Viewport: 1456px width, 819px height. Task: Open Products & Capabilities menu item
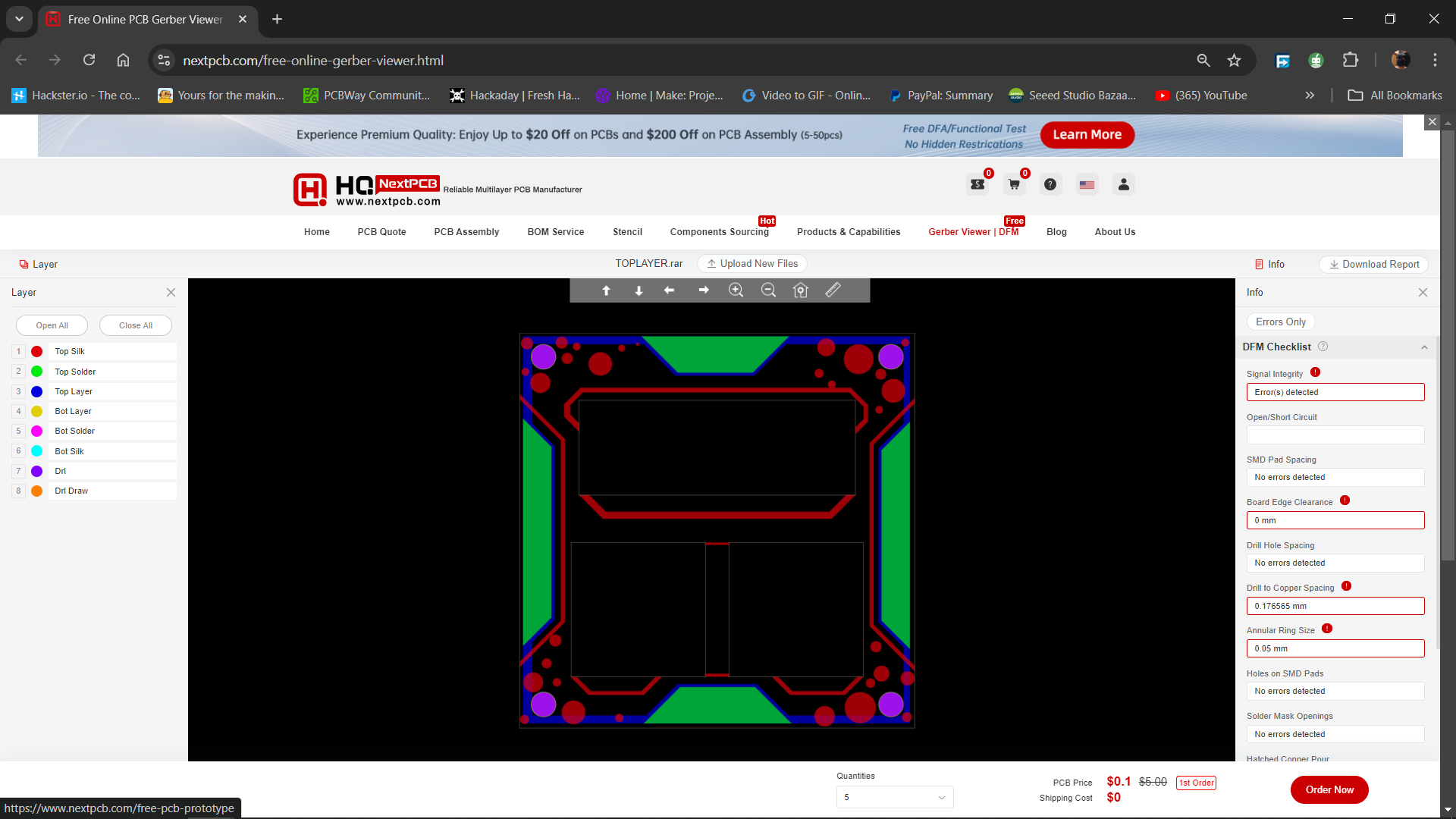coord(849,232)
